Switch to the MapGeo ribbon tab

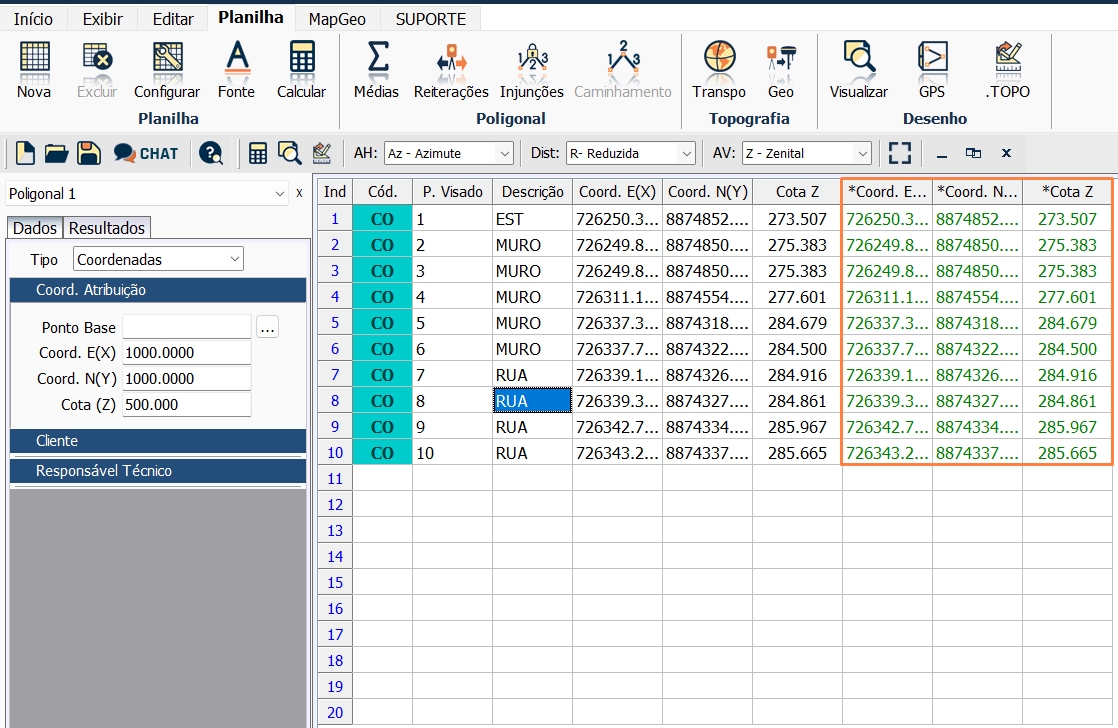[337, 19]
